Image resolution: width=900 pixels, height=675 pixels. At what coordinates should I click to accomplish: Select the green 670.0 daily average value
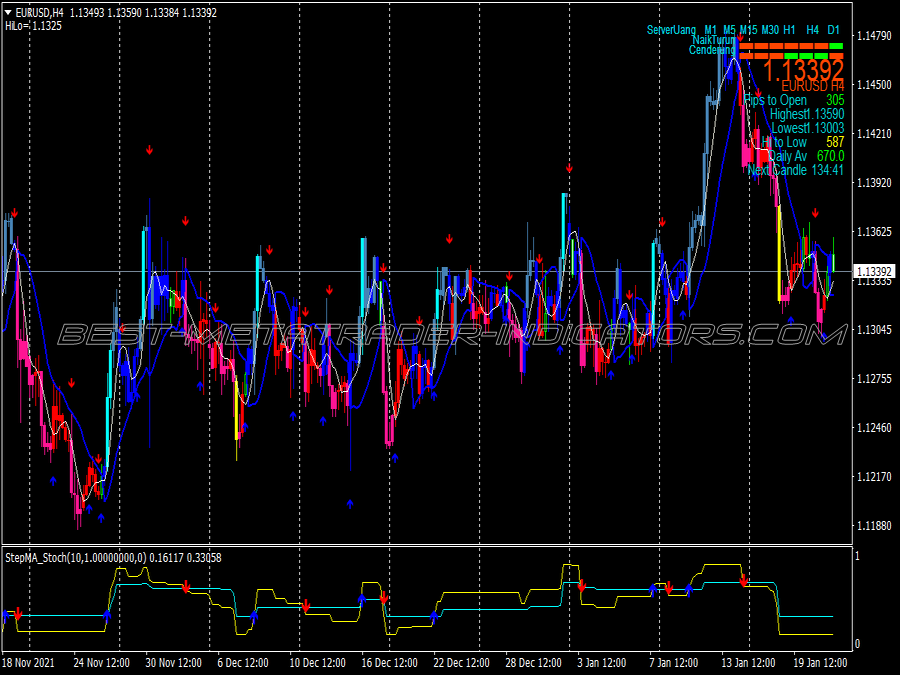pos(831,156)
